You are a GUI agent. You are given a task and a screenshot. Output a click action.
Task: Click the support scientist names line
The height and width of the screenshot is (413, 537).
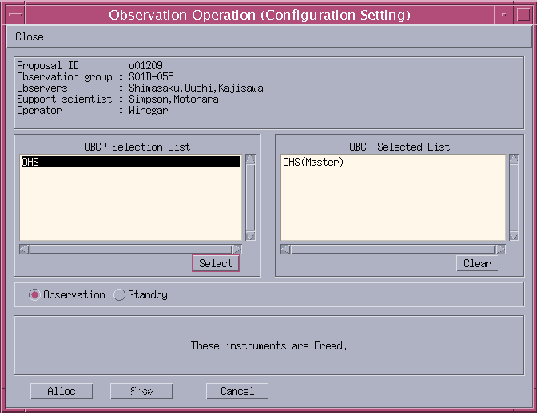tap(173, 99)
